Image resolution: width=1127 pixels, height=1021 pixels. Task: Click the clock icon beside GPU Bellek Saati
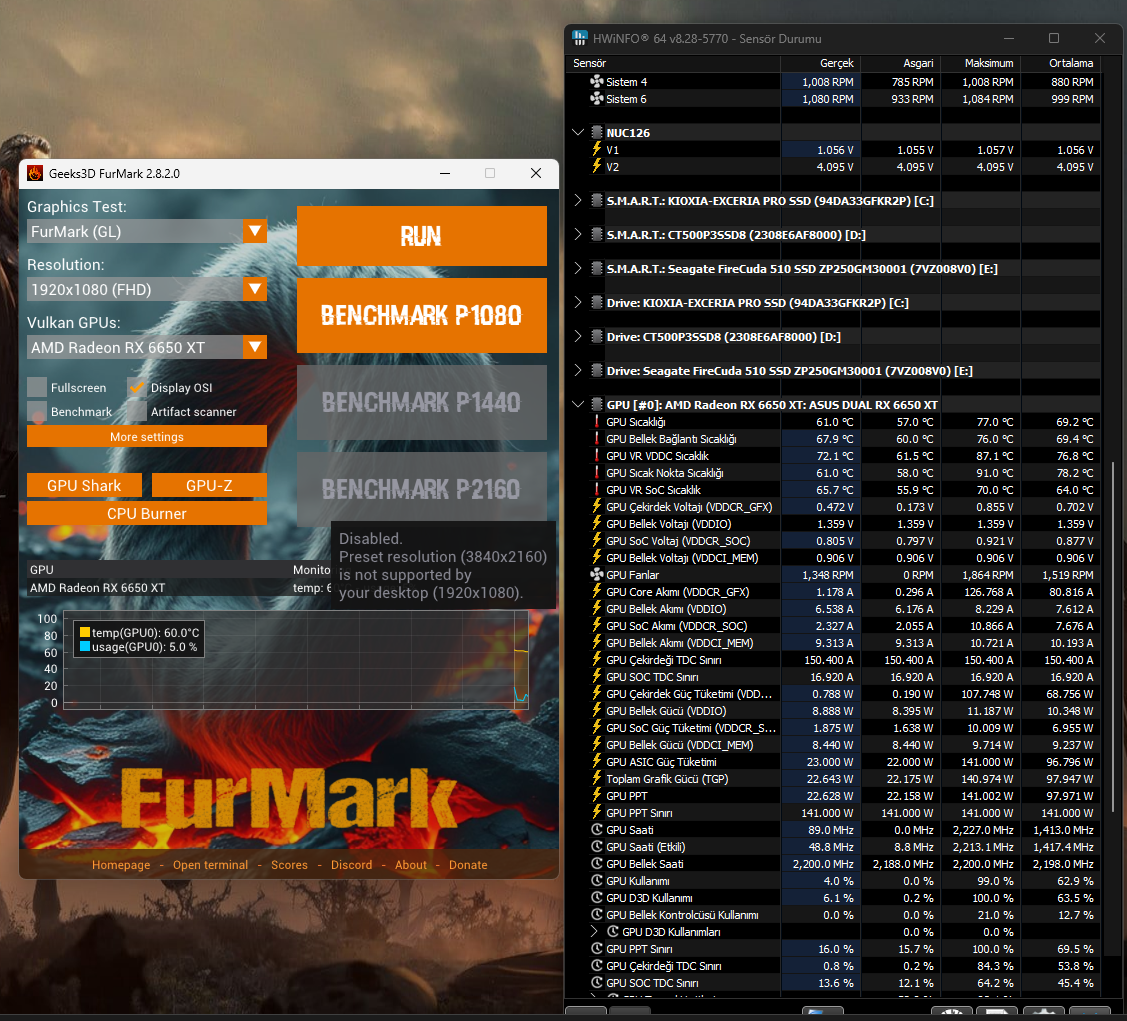pyautogui.click(x=597, y=864)
